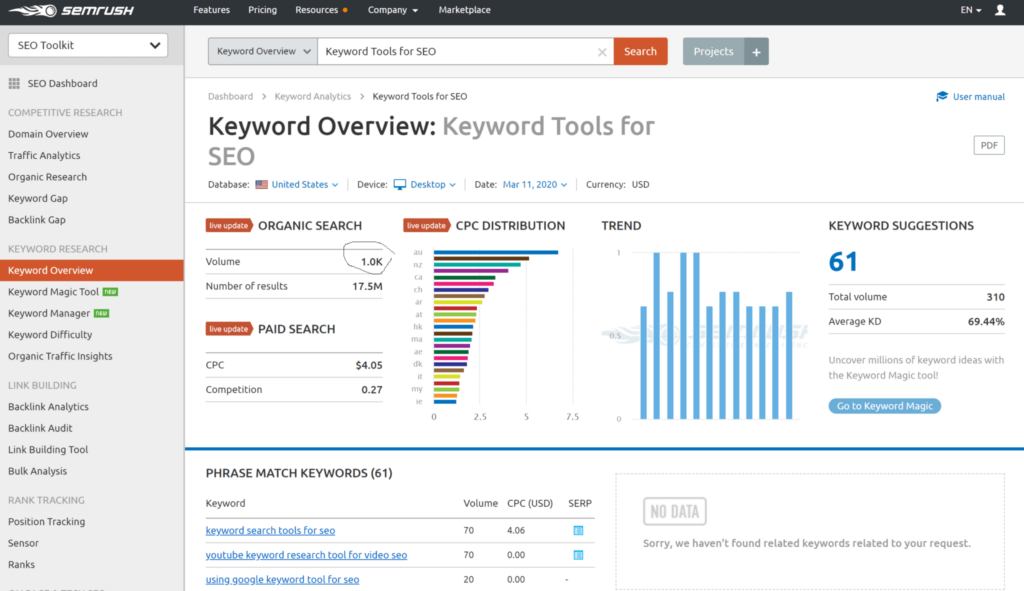Screen dimensions: 1024x591
Task: Open the user account icon
Action: [x=1000, y=10]
